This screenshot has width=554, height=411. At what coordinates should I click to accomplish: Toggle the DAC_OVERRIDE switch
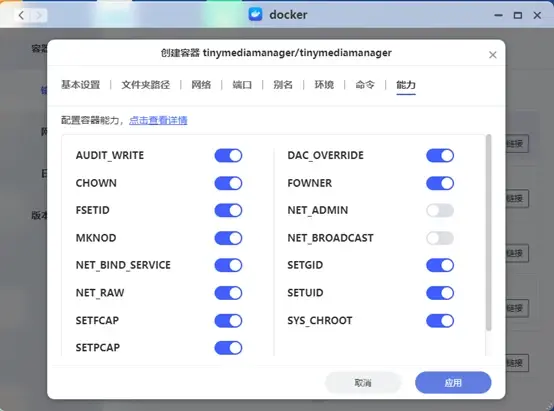tap(440, 155)
